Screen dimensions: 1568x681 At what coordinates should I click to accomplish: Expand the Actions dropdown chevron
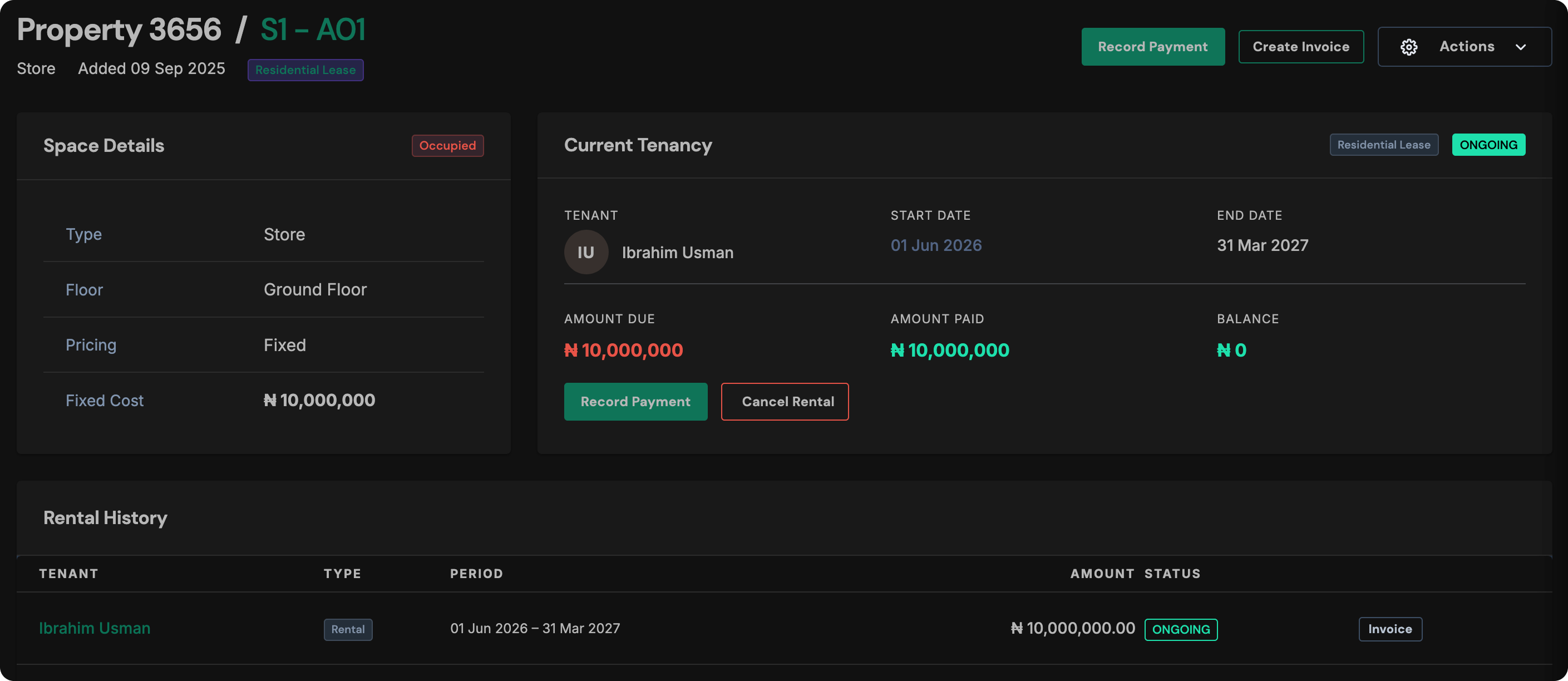pyautogui.click(x=1520, y=47)
